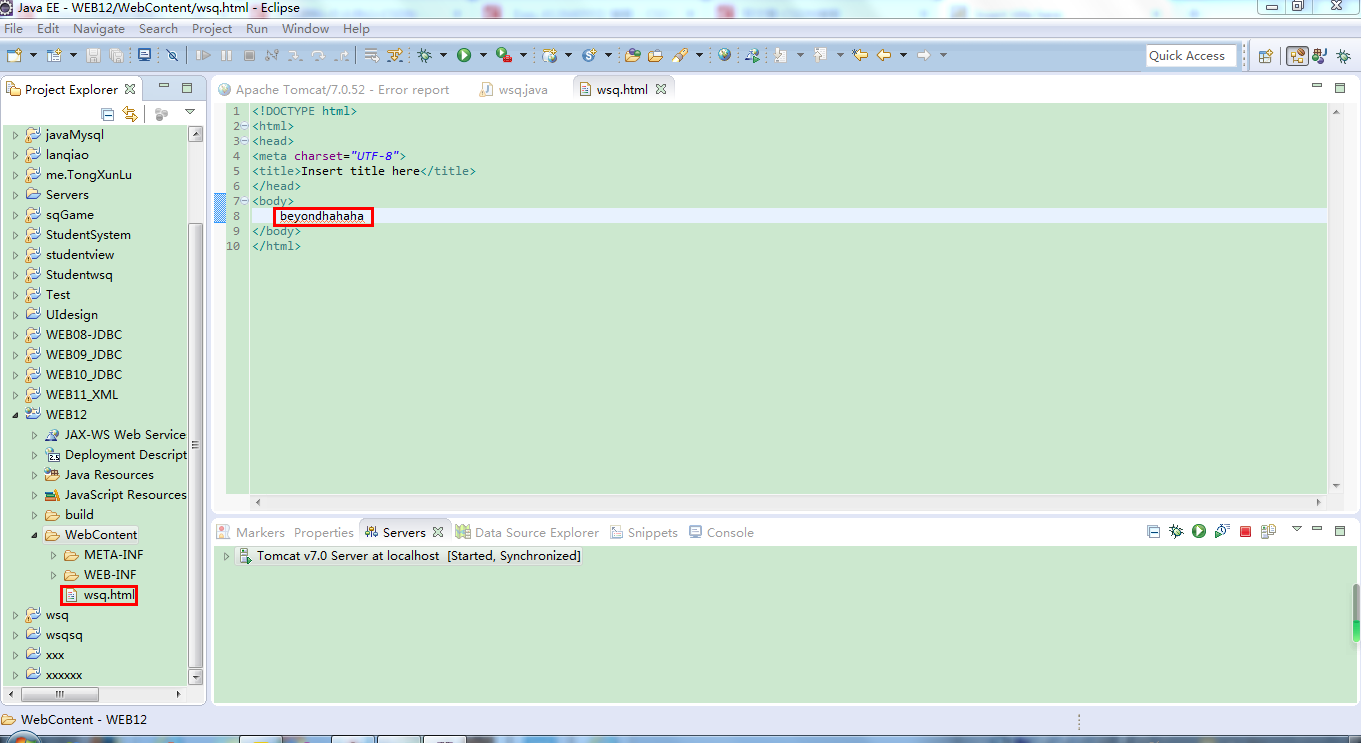Click collapse icon in Servers view toolbar
The height and width of the screenshot is (743, 1361).
[x=1153, y=532]
